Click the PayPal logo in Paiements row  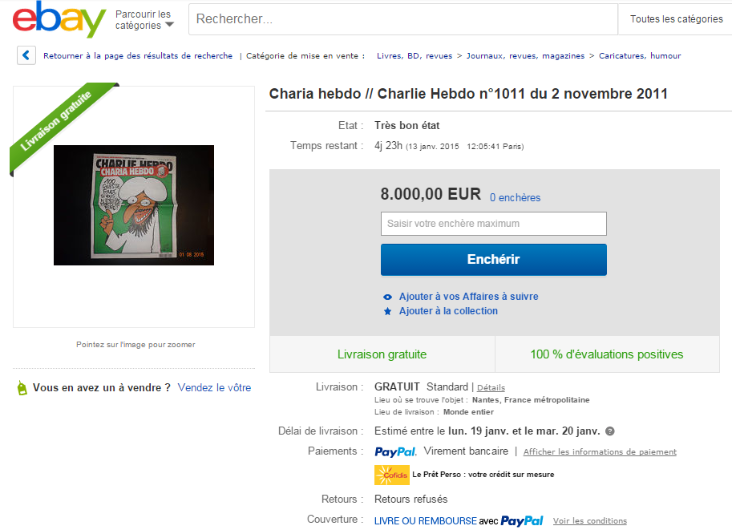(x=395, y=452)
